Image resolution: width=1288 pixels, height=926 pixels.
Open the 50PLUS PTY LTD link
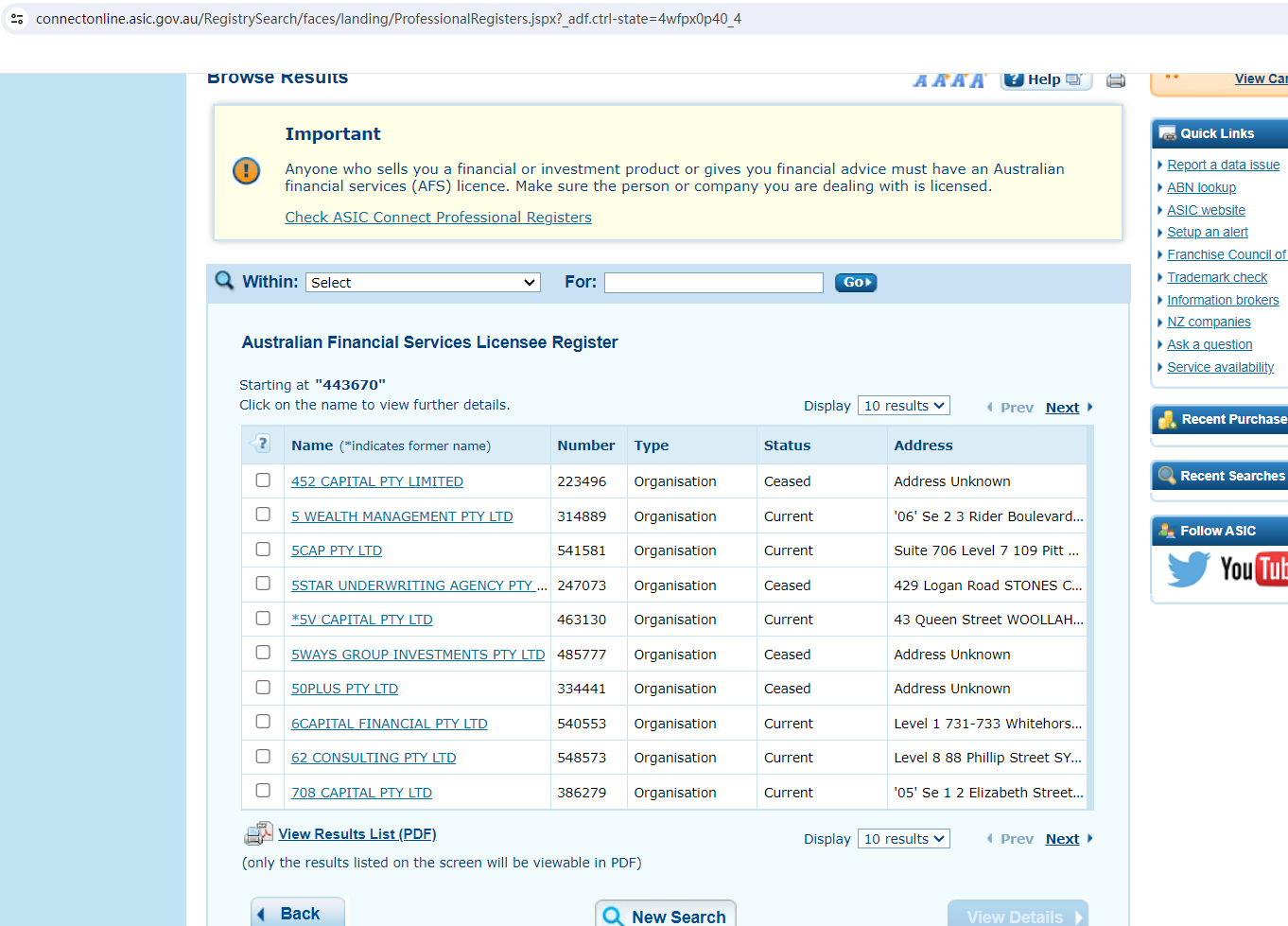click(344, 689)
